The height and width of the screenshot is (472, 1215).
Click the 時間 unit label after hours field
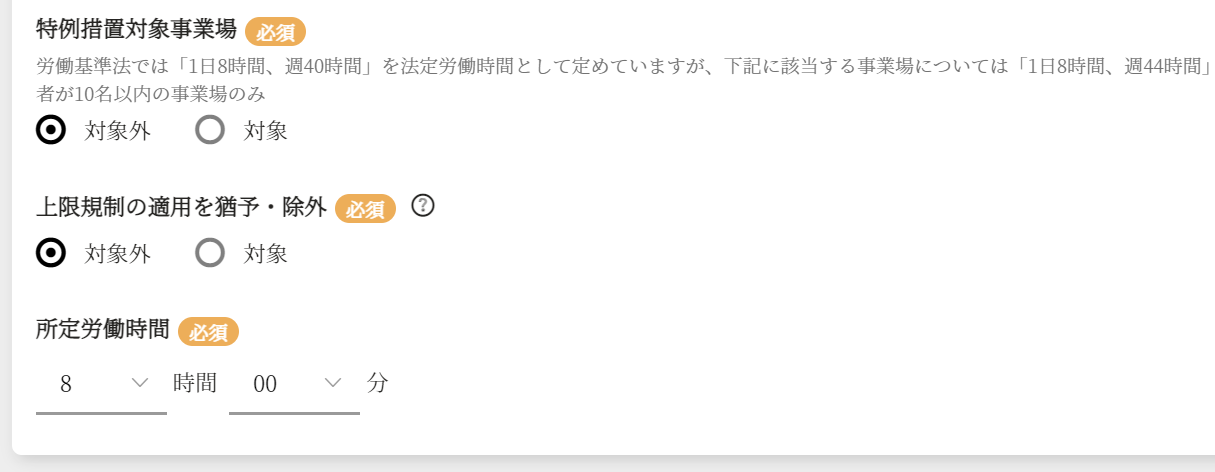pyautogui.click(x=195, y=382)
